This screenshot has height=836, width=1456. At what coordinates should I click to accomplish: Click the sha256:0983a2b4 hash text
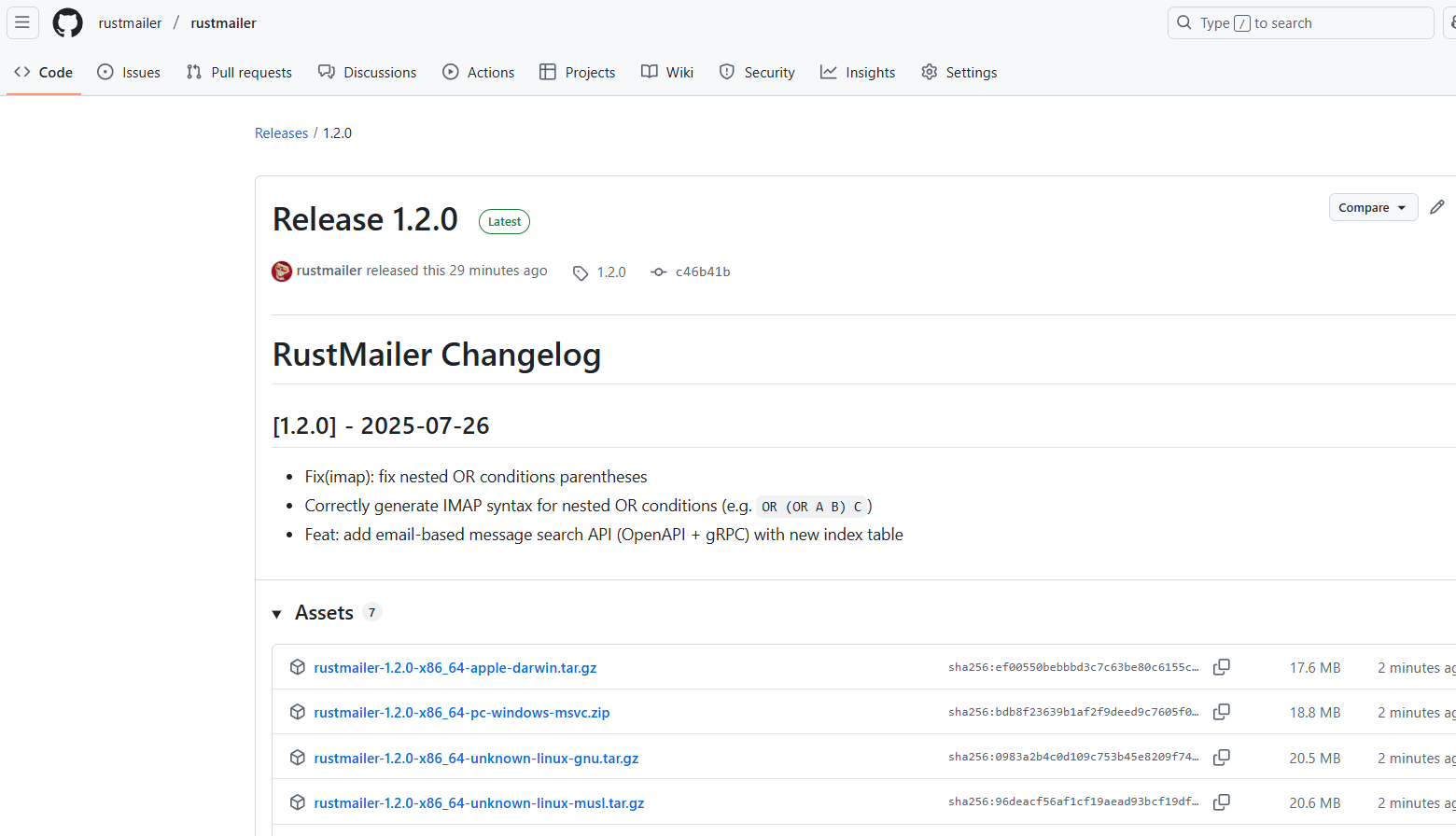tap(1073, 757)
